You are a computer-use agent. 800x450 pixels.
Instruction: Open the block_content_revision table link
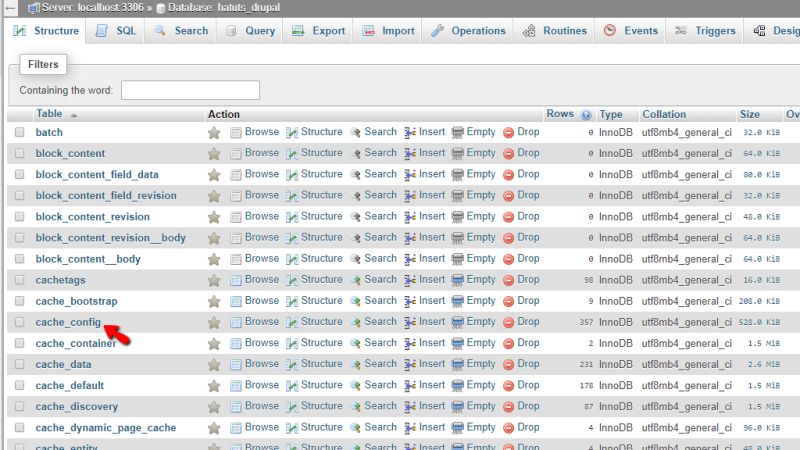(x=93, y=217)
